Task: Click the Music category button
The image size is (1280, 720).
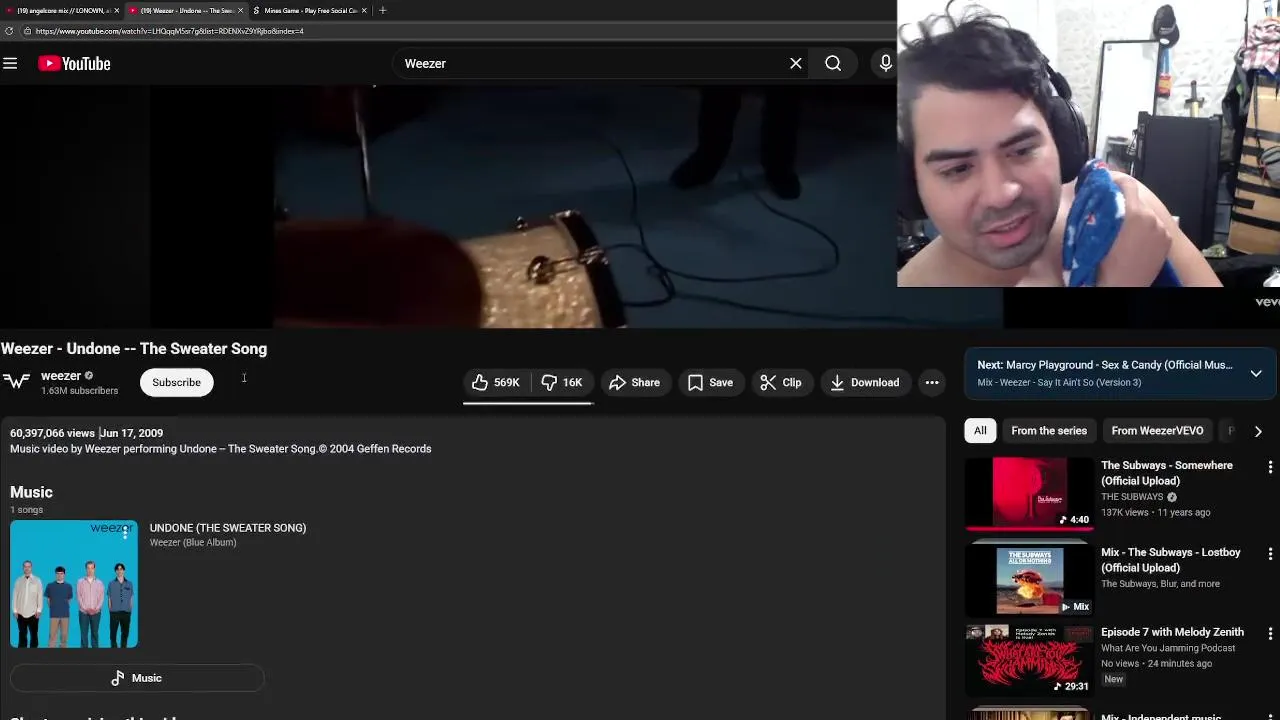Action: tap(137, 678)
